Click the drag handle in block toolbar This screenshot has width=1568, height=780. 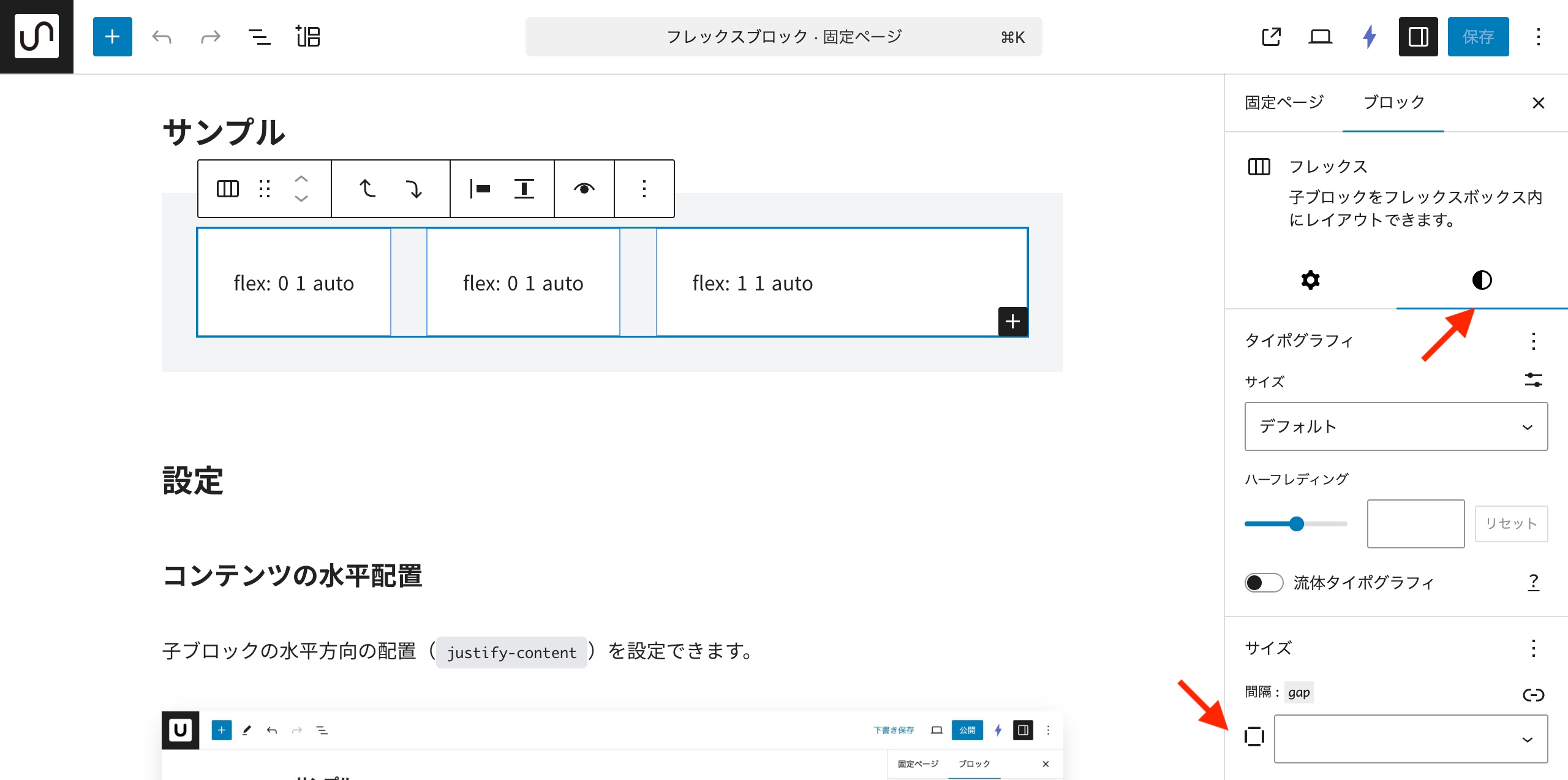265,189
